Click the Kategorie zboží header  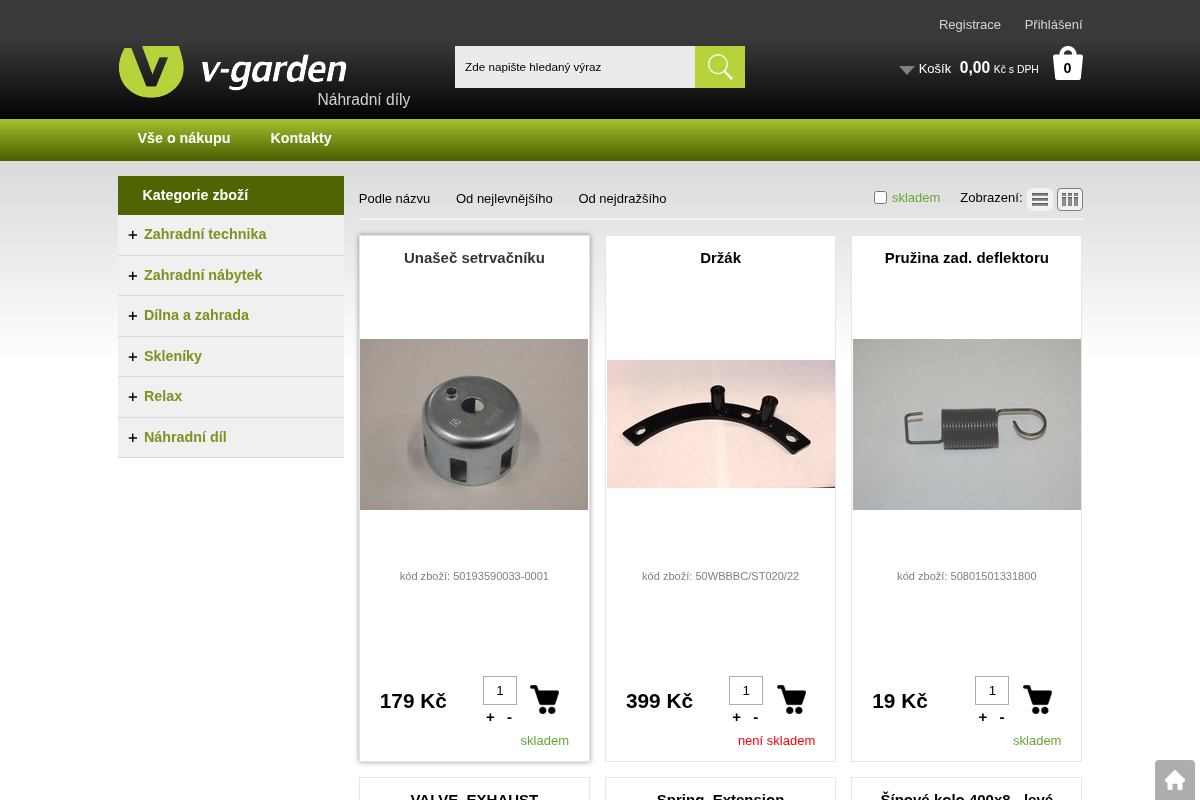pos(231,195)
